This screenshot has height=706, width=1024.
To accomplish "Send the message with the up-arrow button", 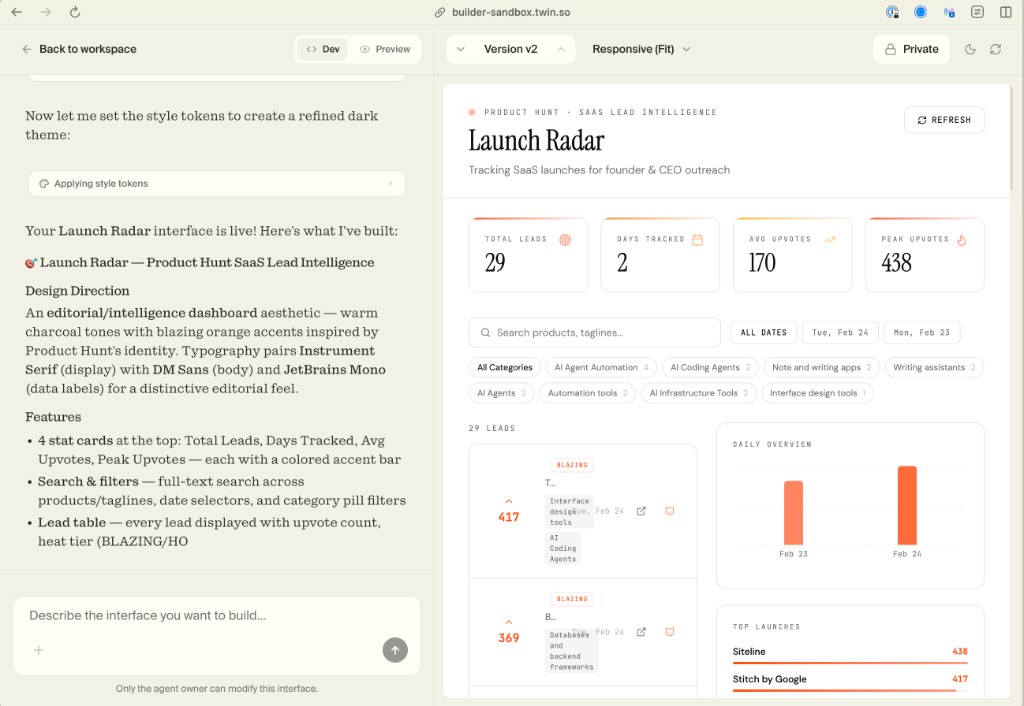I will pyautogui.click(x=395, y=650).
